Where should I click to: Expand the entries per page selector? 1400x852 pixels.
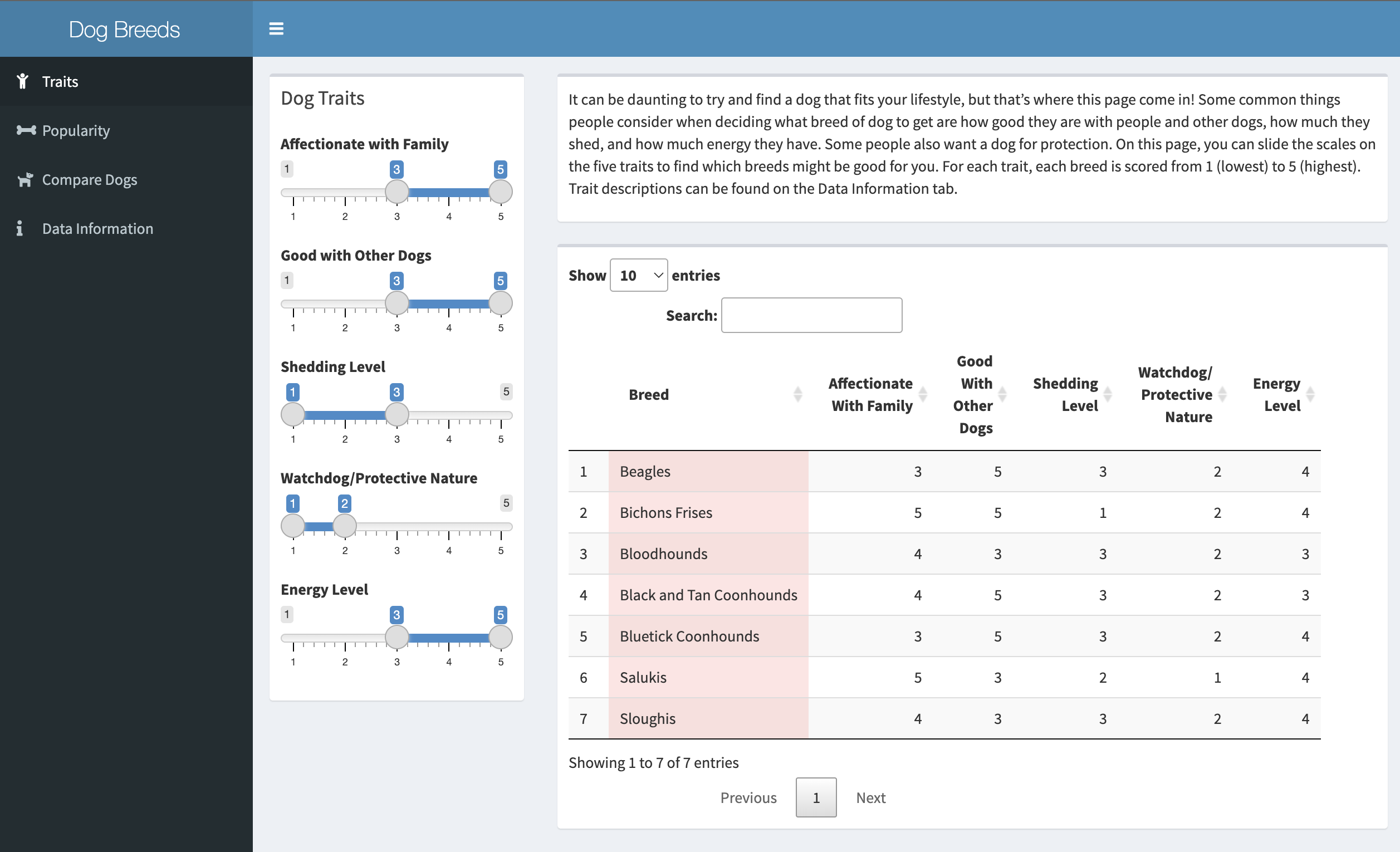pyautogui.click(x=637, y=275)
